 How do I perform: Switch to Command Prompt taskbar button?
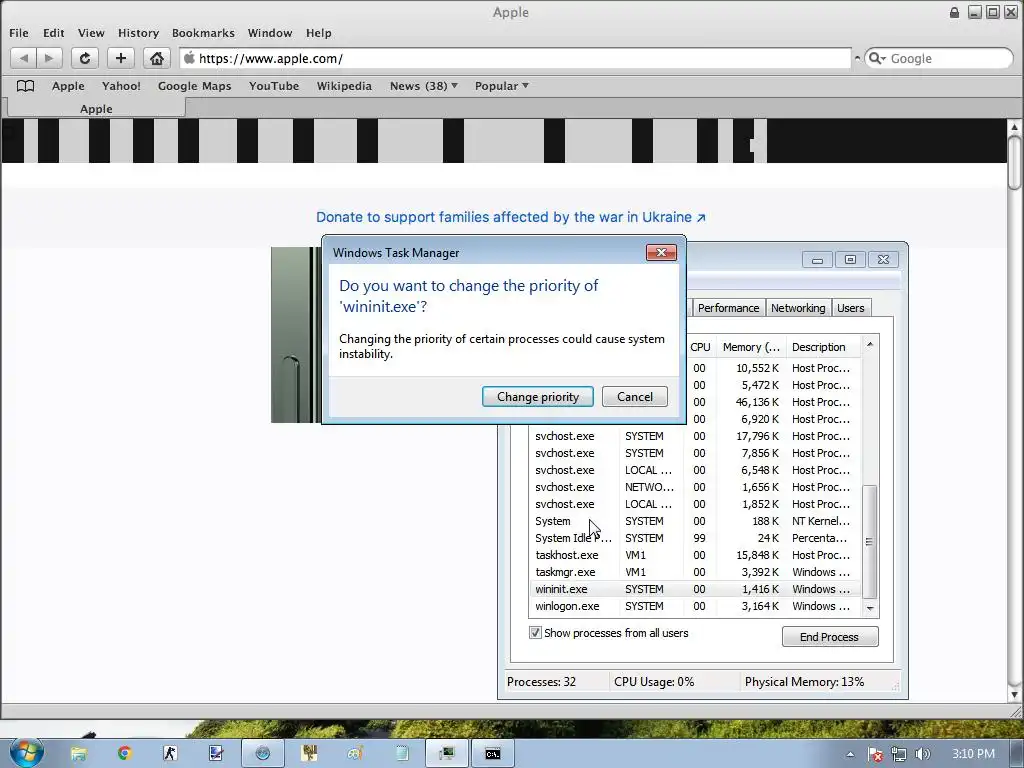[x=493, y=754]
